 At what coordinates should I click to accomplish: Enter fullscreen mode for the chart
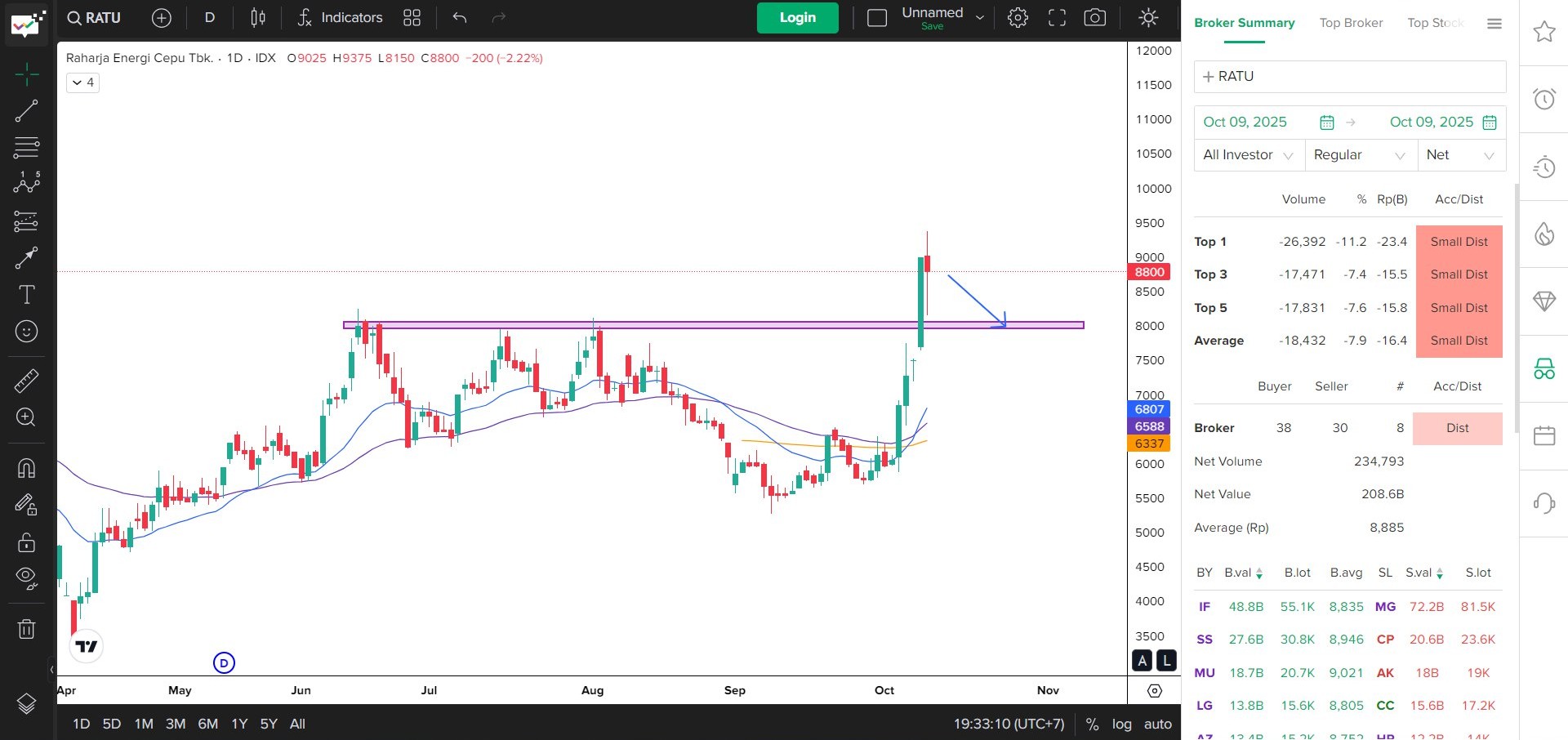point(1057,18)
